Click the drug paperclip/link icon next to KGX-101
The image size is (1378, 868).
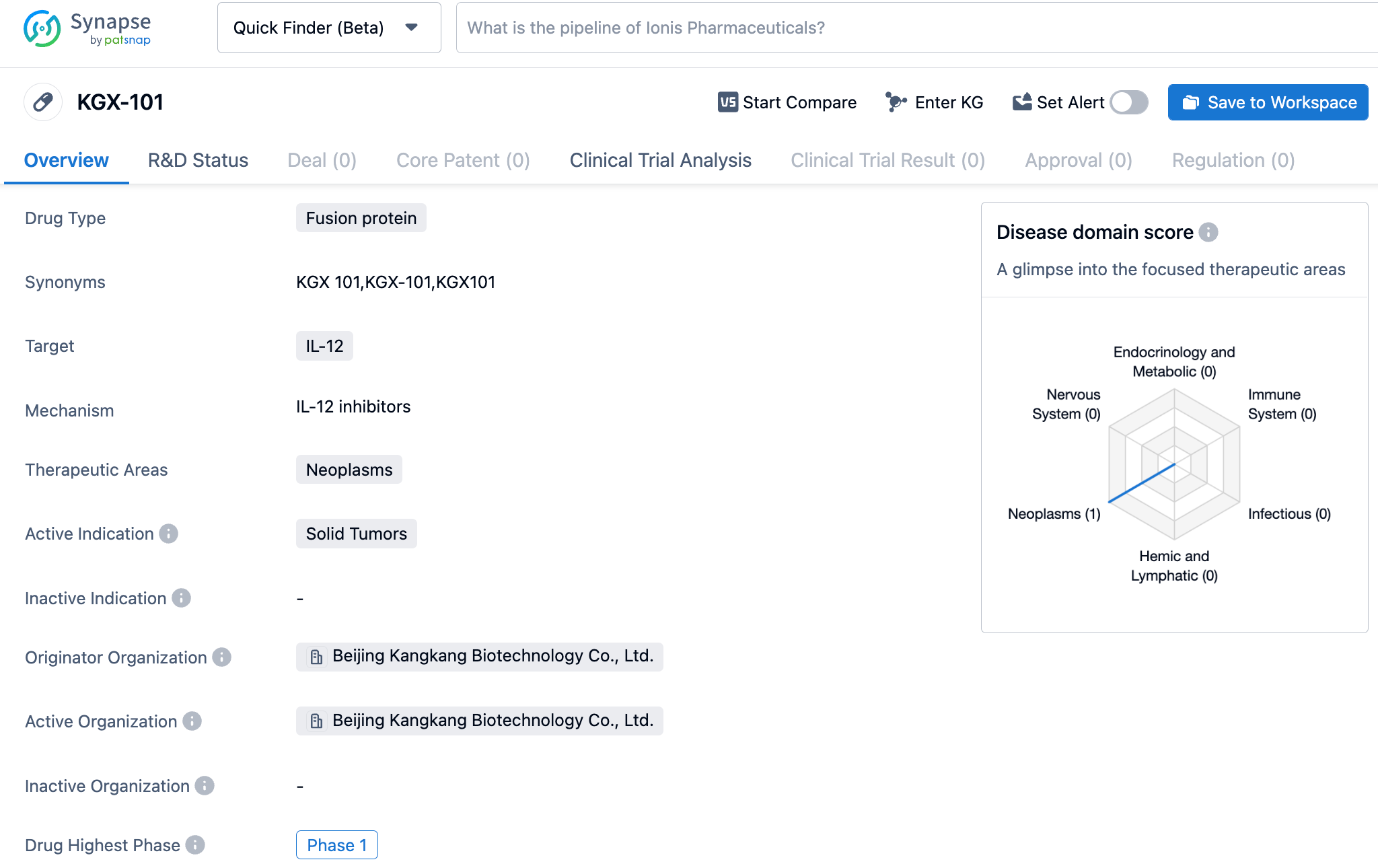(x=44, y=101)
